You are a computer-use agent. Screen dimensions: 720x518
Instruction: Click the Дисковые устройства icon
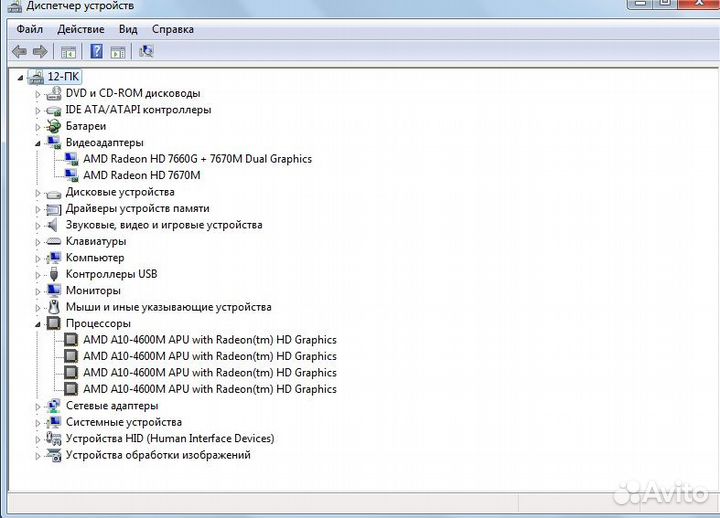(x=54, y=193)
